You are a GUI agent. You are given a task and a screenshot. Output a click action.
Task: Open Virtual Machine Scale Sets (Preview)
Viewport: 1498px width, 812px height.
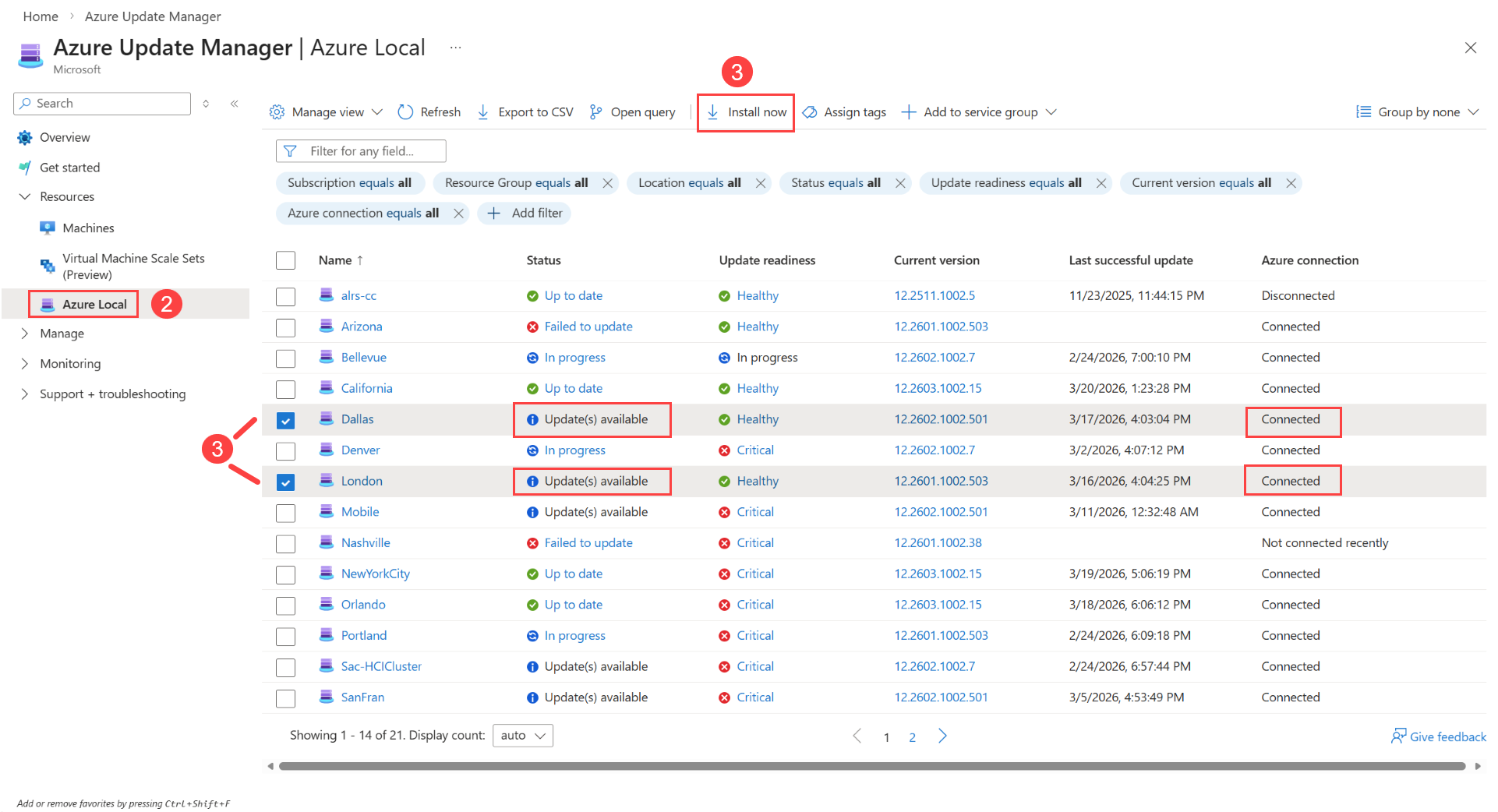[x=133, y=267]
